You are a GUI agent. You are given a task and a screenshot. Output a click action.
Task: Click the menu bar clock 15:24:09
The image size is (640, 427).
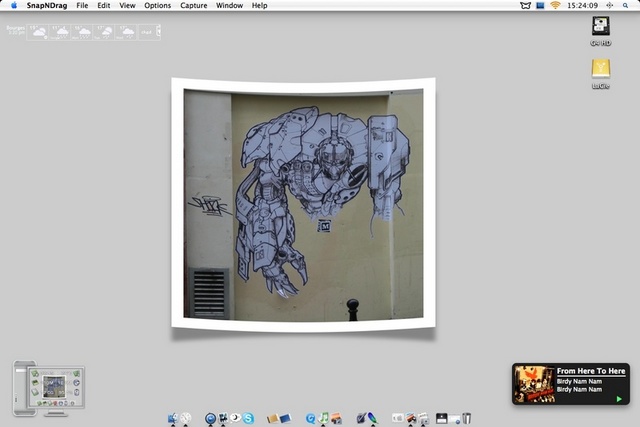point(582,5)
